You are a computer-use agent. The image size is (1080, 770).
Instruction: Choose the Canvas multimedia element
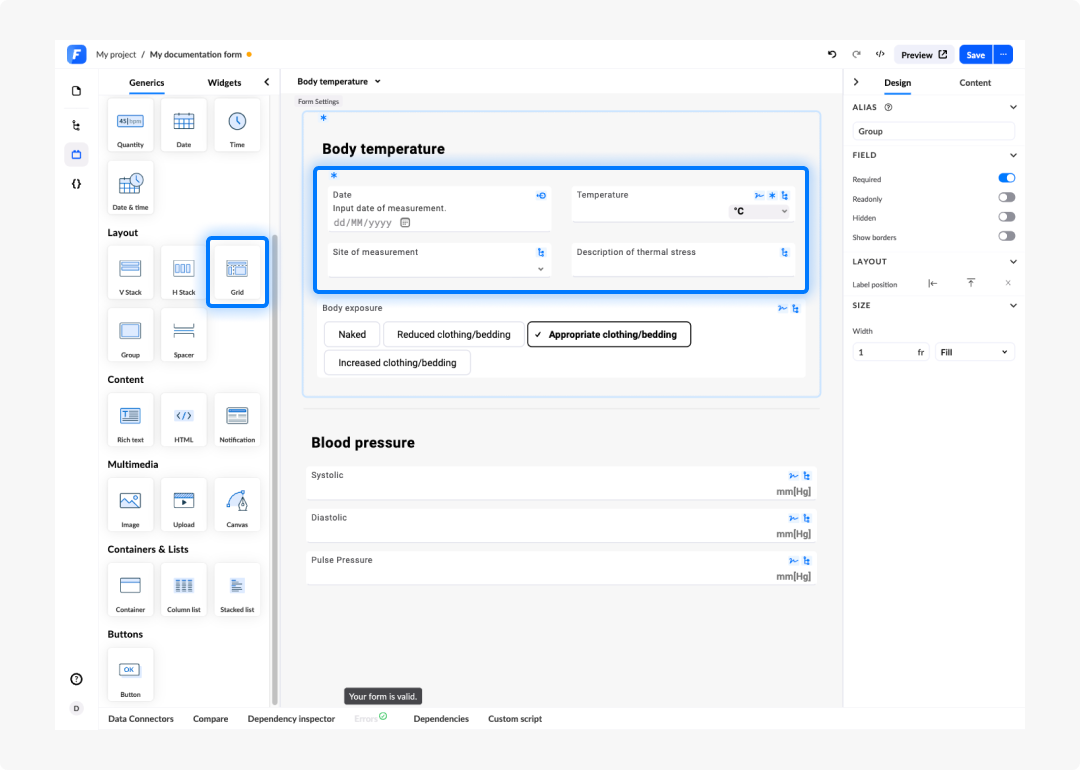click(x=237, y=505)
